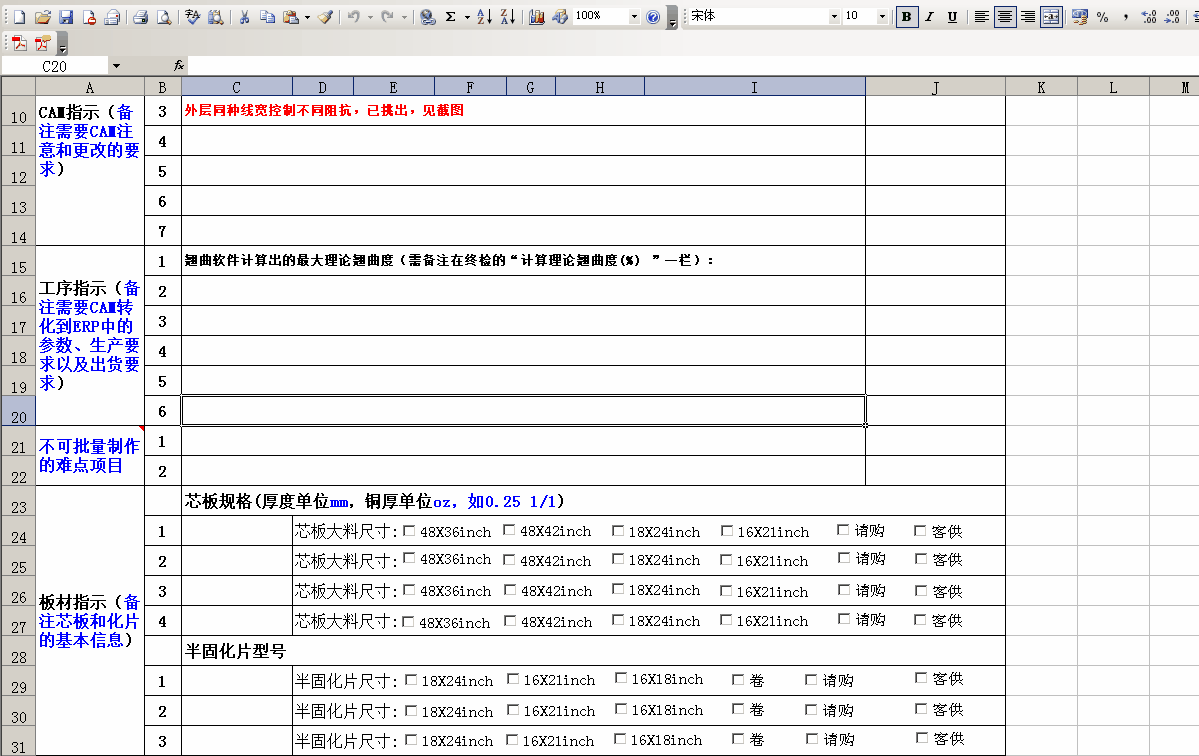Select column J header
Image resolution: width=1199 pixels, height=756 pixels.
(935, 87)
